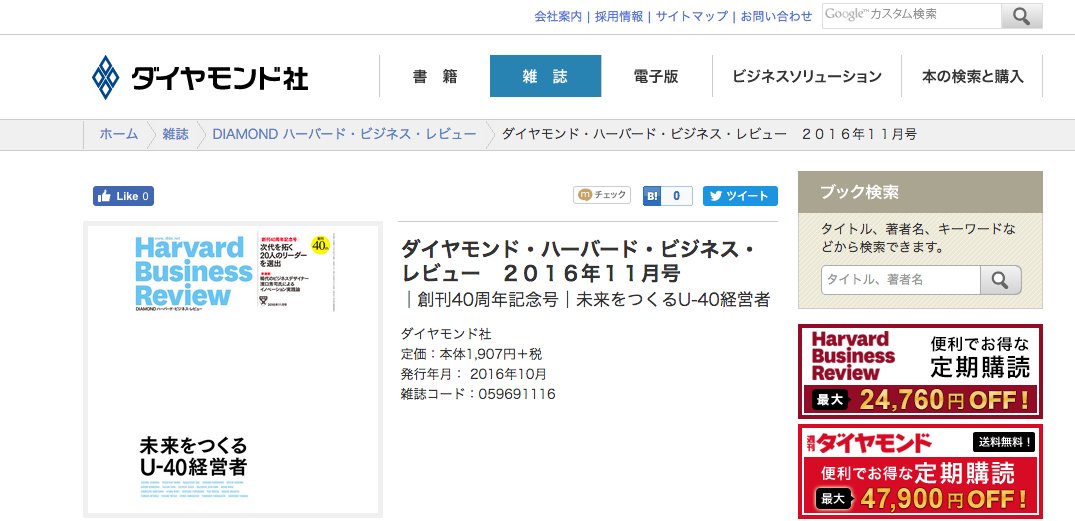1075x521 pixels.
Task: Open the ビジネスソリューション menu tab
Action: tap(806, 76)
